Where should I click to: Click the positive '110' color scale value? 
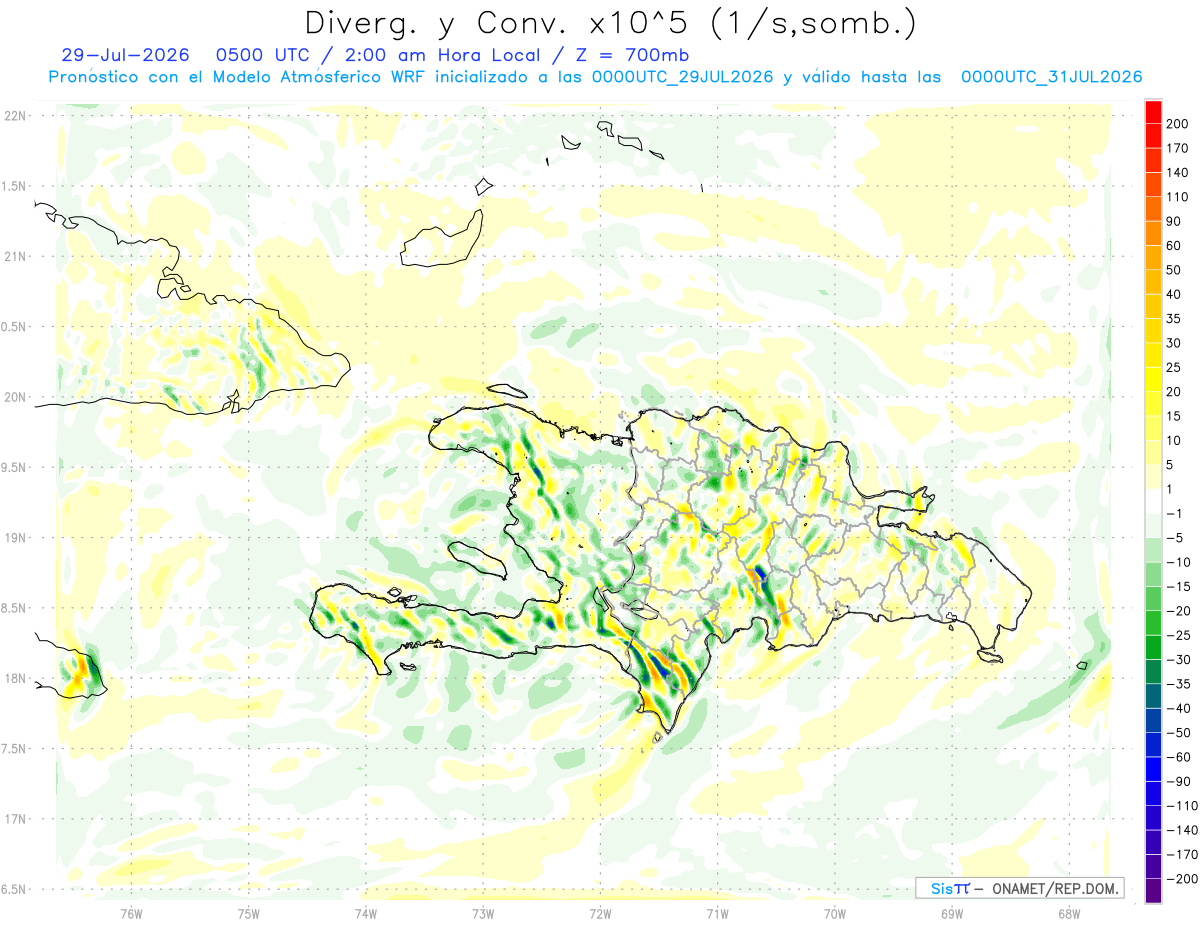tap(1179, 197)
